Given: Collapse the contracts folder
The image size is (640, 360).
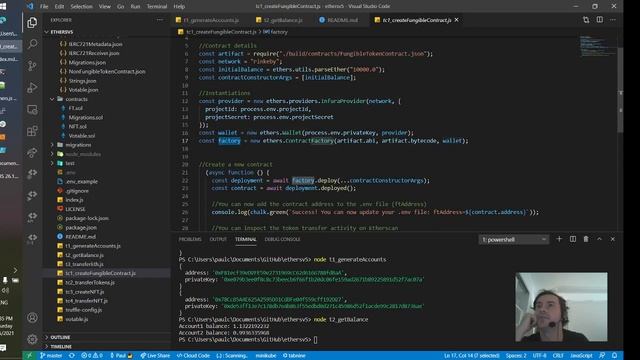Looking at the screenshot, I should tap(76, 99).
